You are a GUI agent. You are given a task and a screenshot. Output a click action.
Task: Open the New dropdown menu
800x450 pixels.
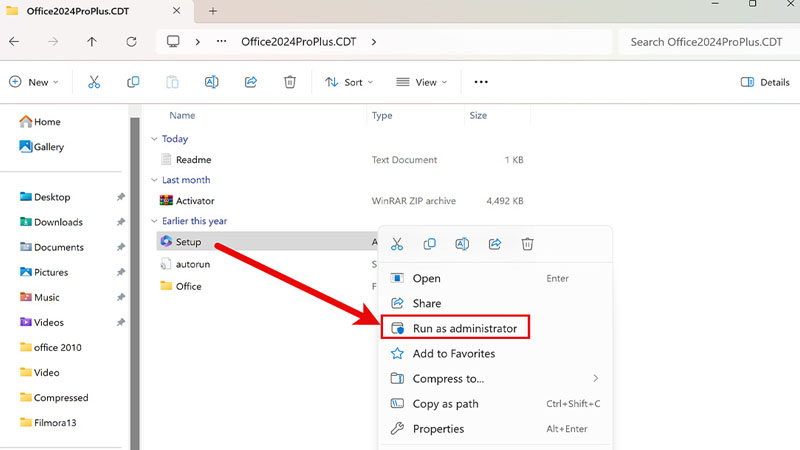(x=34, y=82)
